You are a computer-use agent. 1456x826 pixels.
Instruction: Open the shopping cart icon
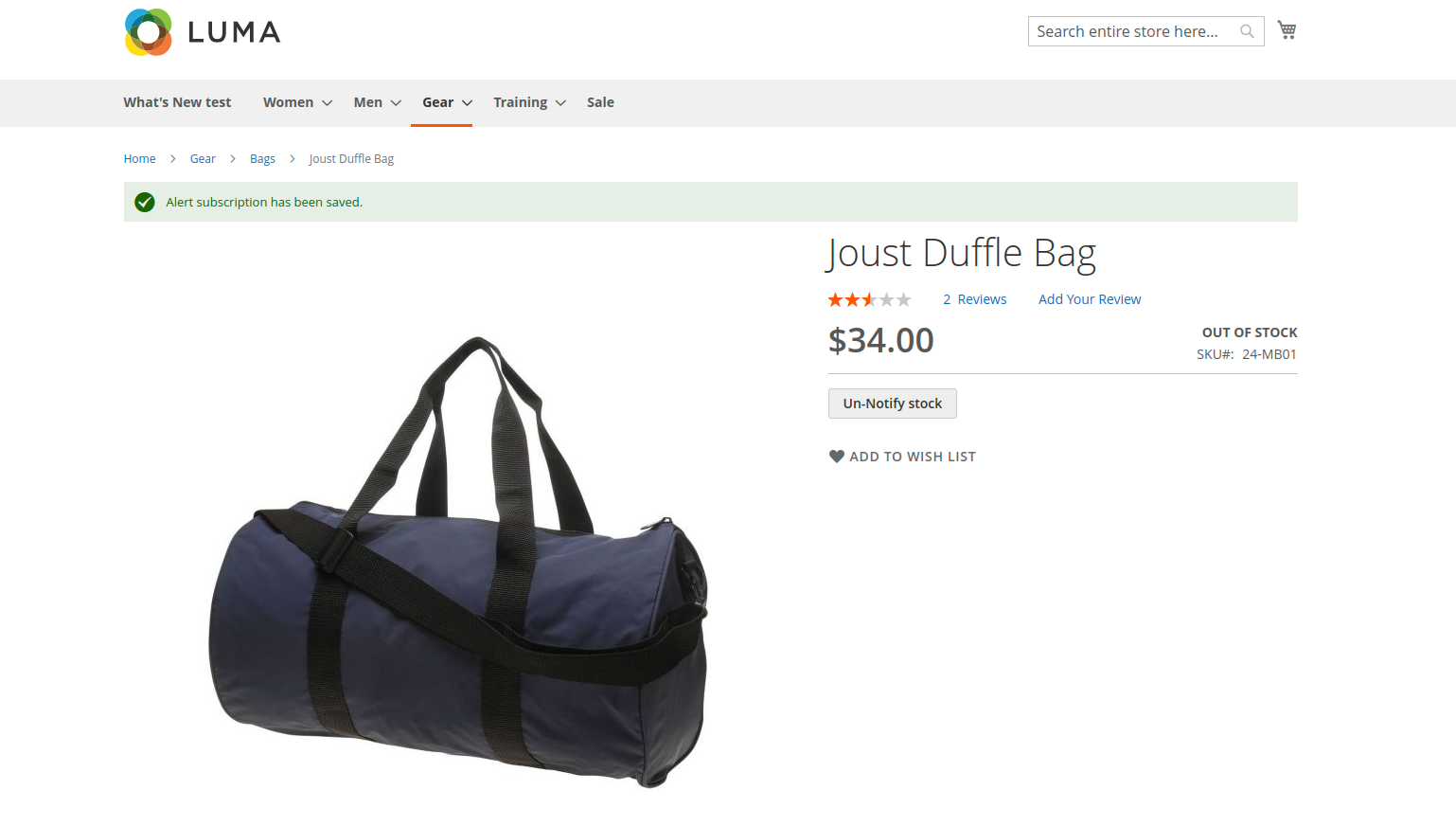pyautogui.click(x=1287, y=30)
